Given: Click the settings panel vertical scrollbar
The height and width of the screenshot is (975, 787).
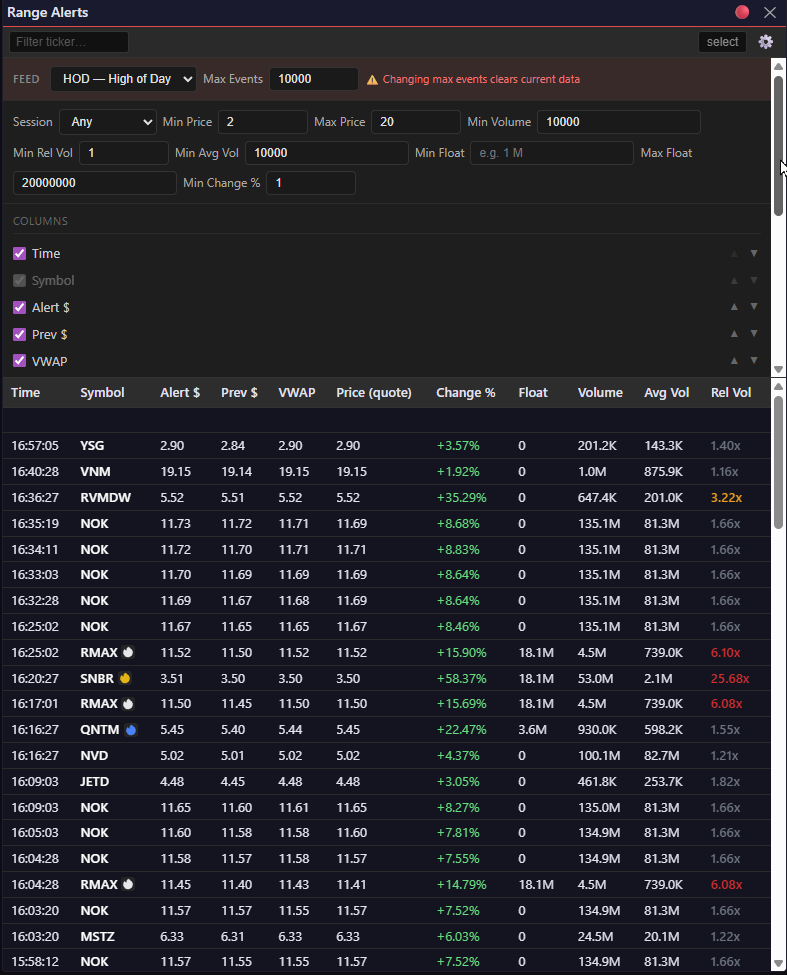Looking at the screenshot, I should click(778, 145).
